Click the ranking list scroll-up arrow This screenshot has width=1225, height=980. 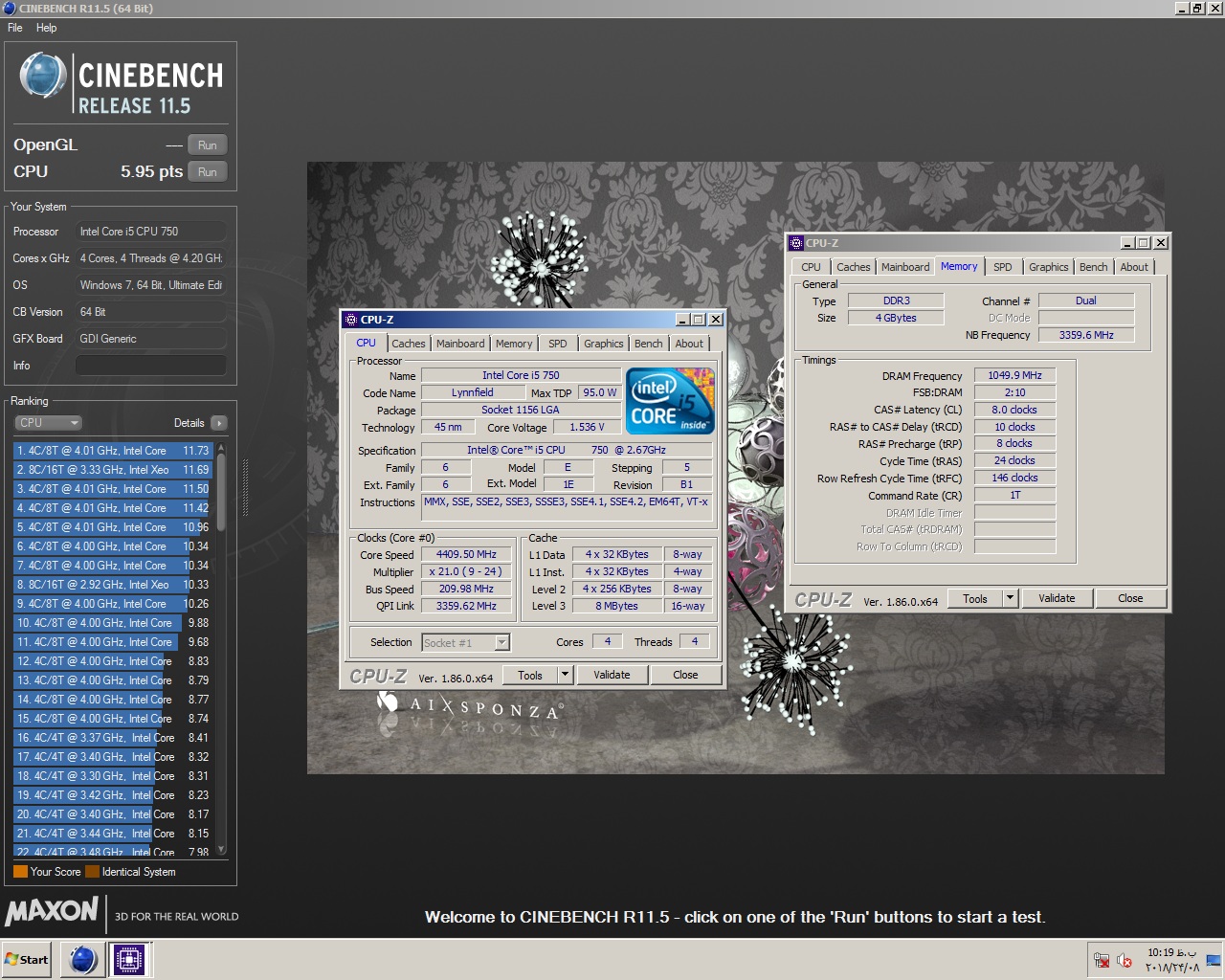[221, 448]
